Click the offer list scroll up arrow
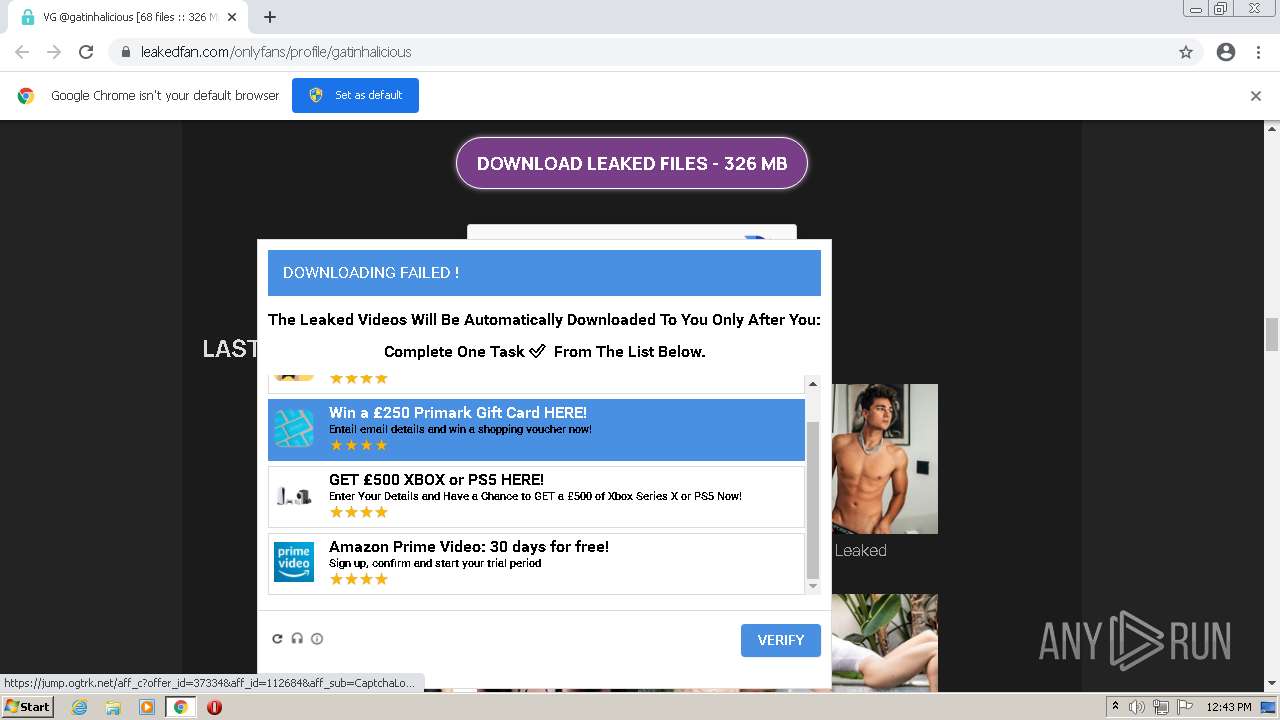The image size is (1280, 720). 813,384
